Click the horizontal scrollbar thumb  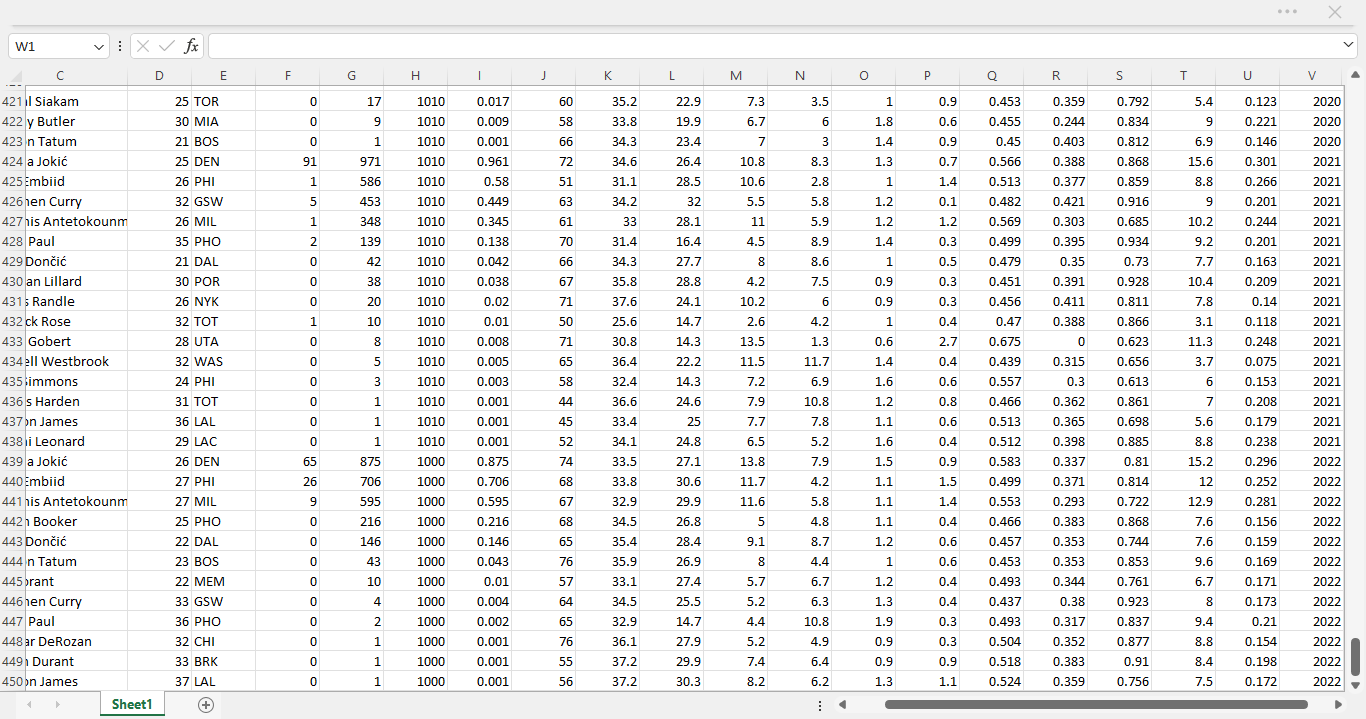[1096, 705]
